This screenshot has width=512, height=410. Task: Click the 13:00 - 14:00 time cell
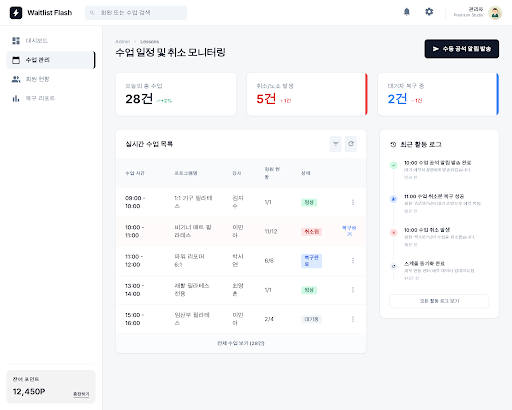134,290
